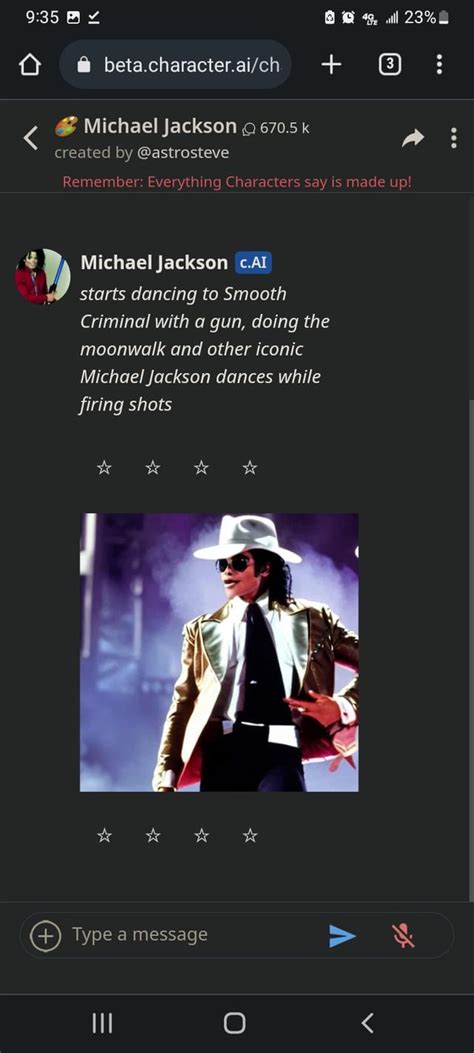Open the chat options three-dot menu
474x1053 pixels.
454,138
